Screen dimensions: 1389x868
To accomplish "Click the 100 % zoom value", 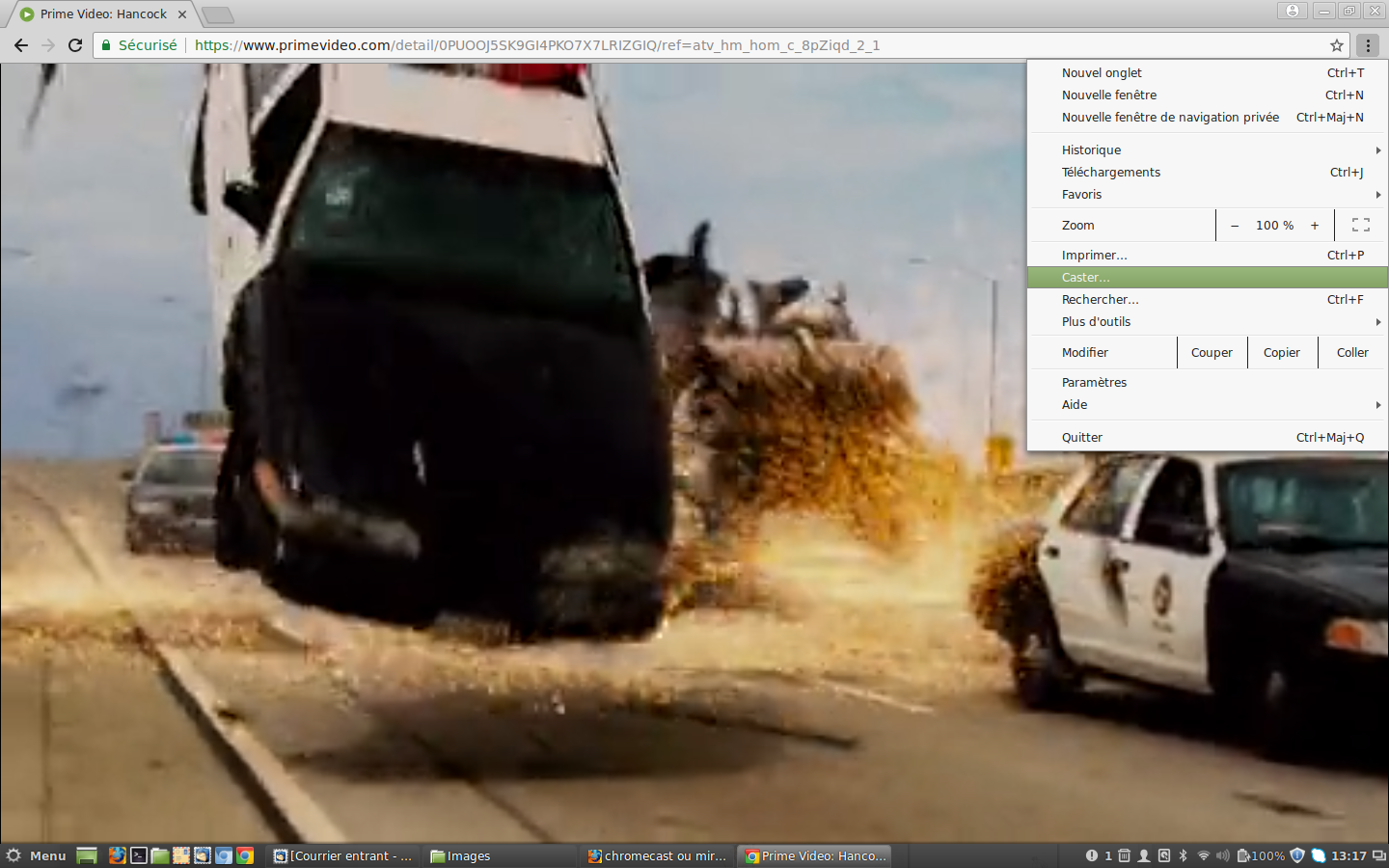I will point(1274,226).
